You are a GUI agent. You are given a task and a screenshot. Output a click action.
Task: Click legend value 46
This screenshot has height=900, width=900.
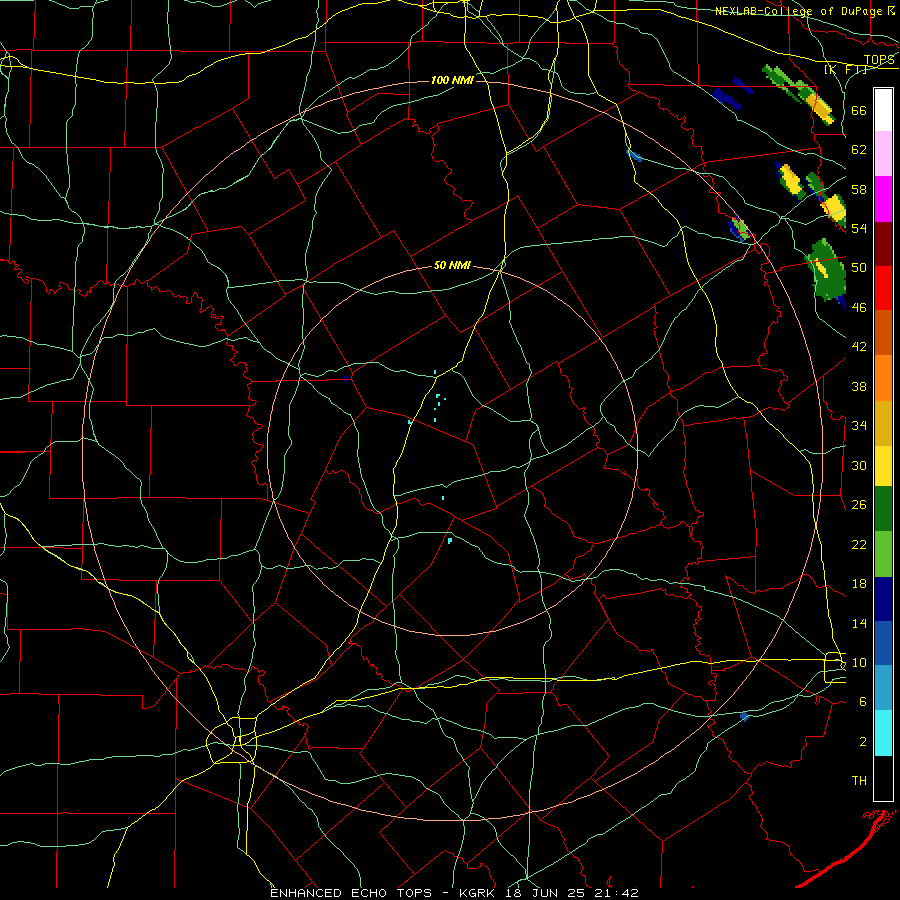(859, 308)
